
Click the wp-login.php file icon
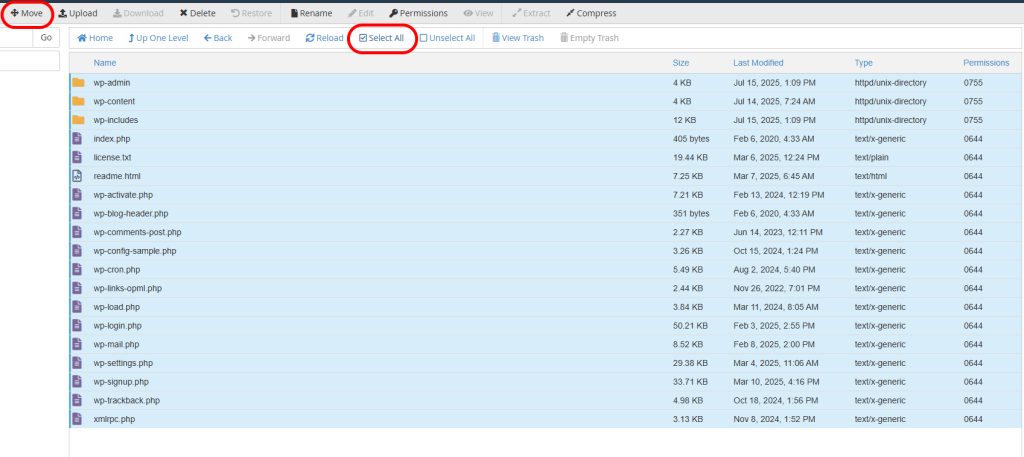[x=77, y=325]
